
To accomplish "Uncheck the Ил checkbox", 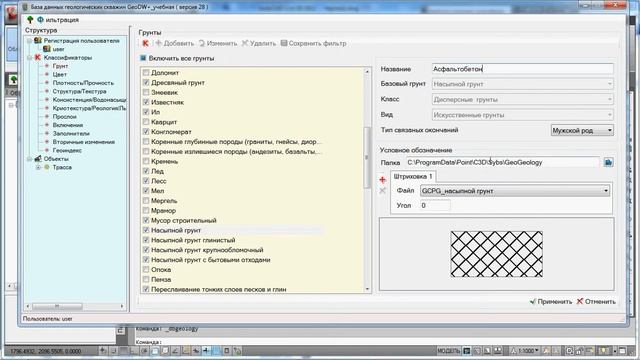I will (146, 112).
